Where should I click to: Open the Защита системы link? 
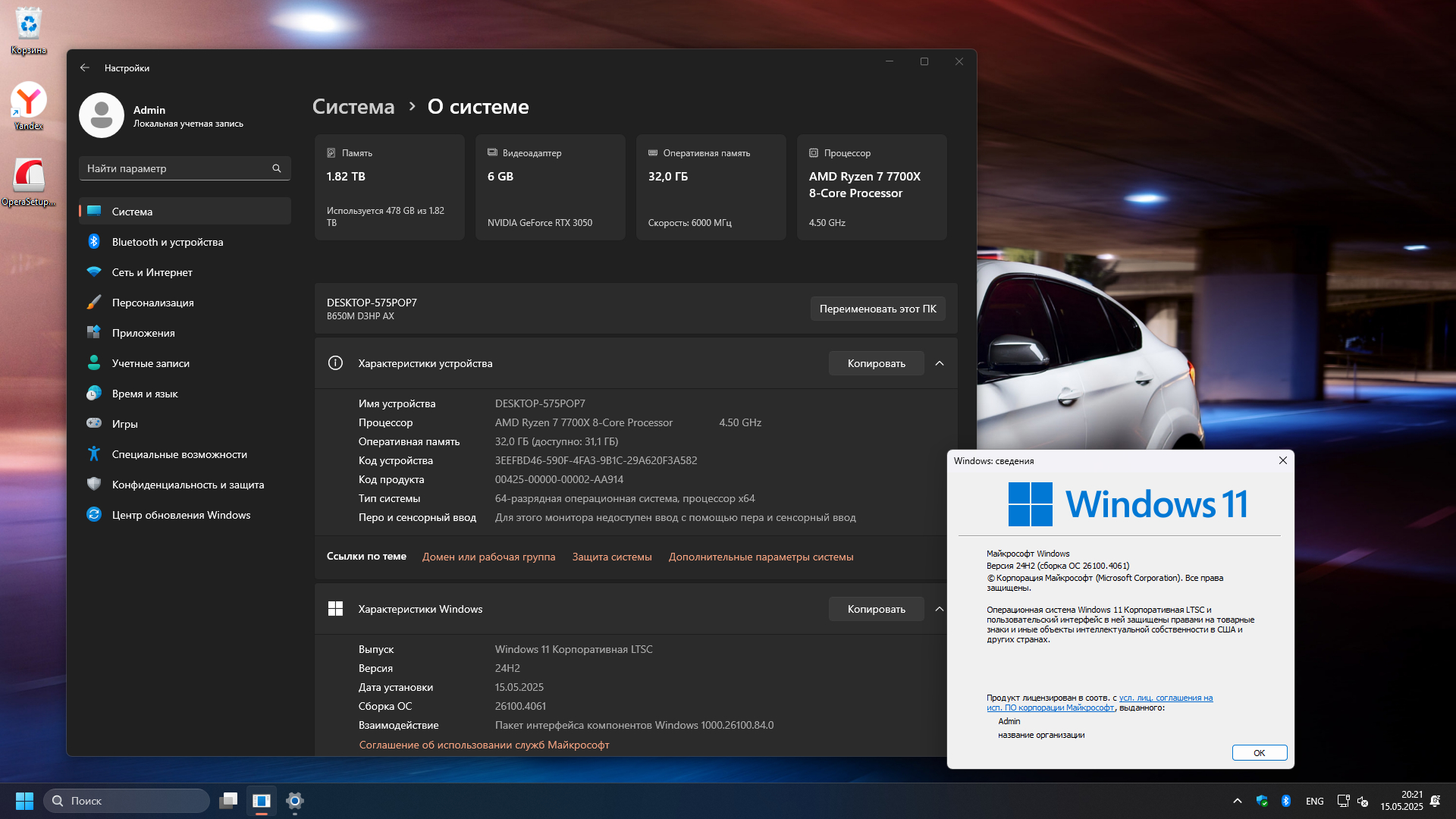pyautogui.click(x=612, y=557)
